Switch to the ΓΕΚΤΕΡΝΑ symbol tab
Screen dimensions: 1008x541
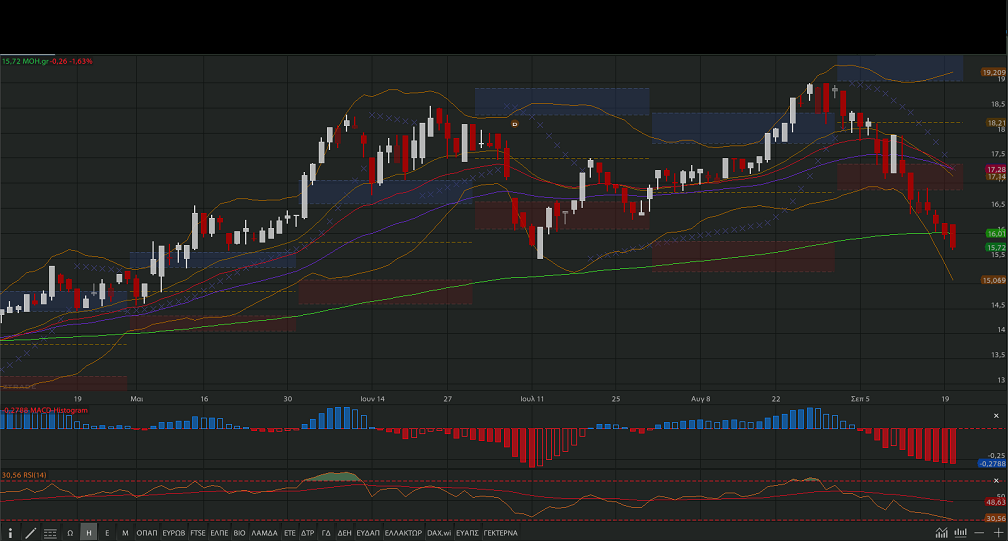[x=500, y=533]
